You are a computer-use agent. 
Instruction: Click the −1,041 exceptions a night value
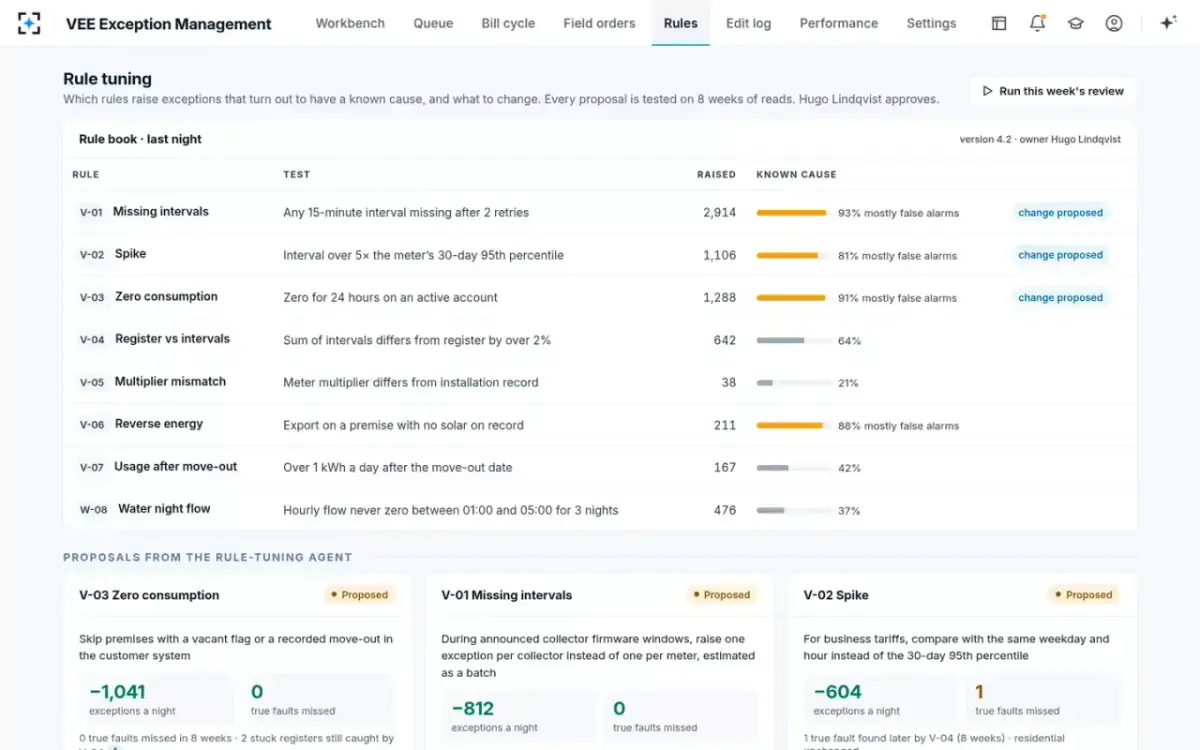[x=117, y=691]
